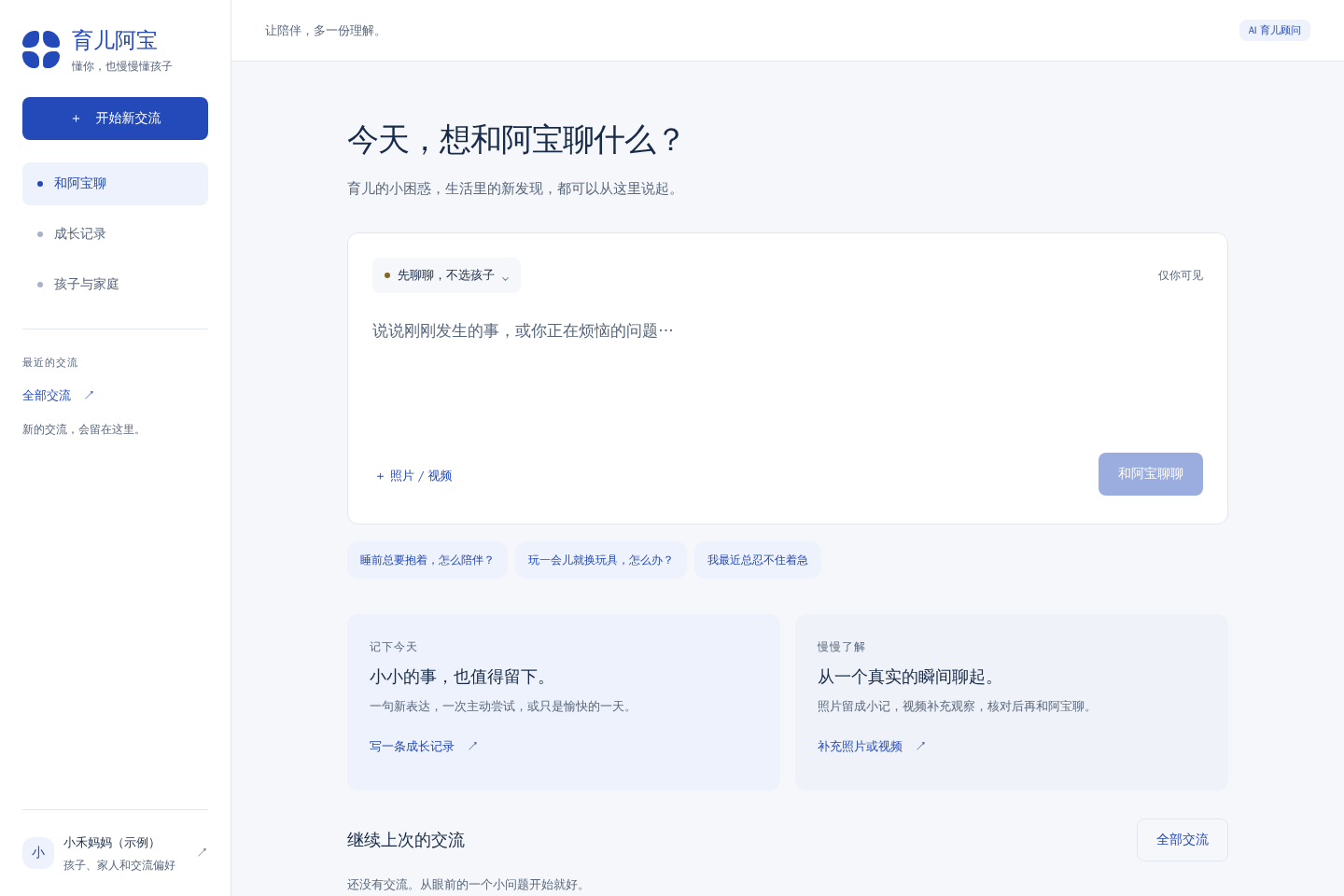Send message with 和阿宝聊聊 button
Image resolution: width=1344 pixels, height=896 pixels.
pyautogui.click(x=1150, y=474)
